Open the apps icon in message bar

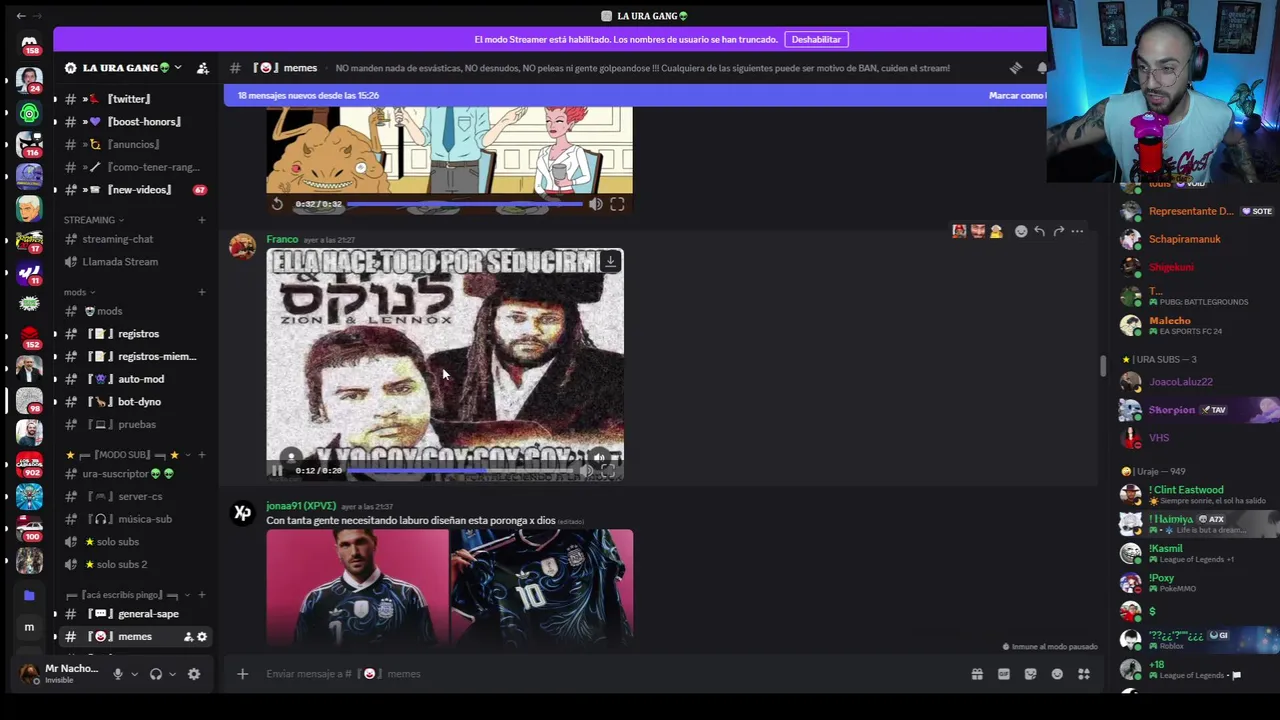click(1084, 674)
